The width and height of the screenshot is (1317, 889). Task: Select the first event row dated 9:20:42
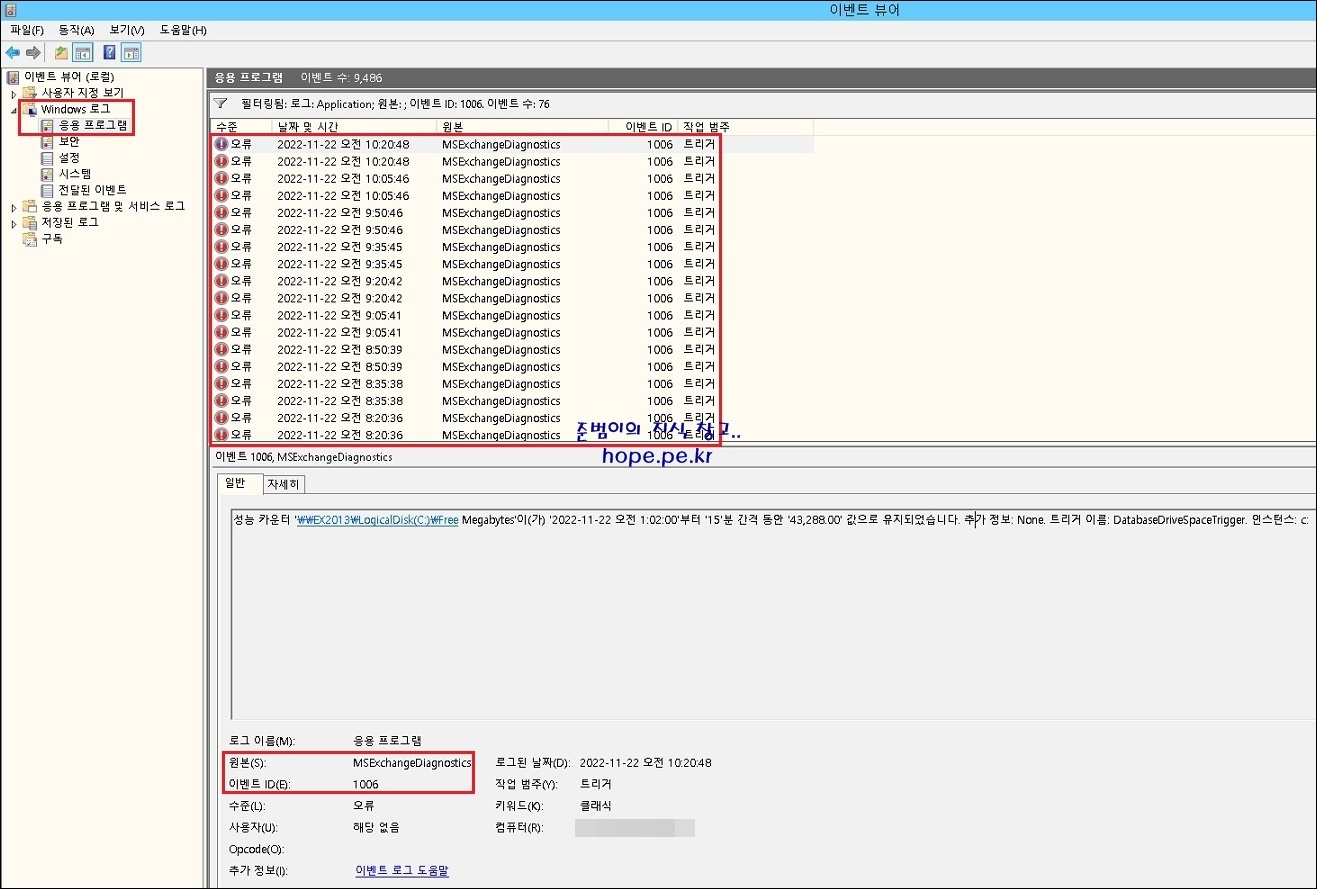tap(512, 281)
